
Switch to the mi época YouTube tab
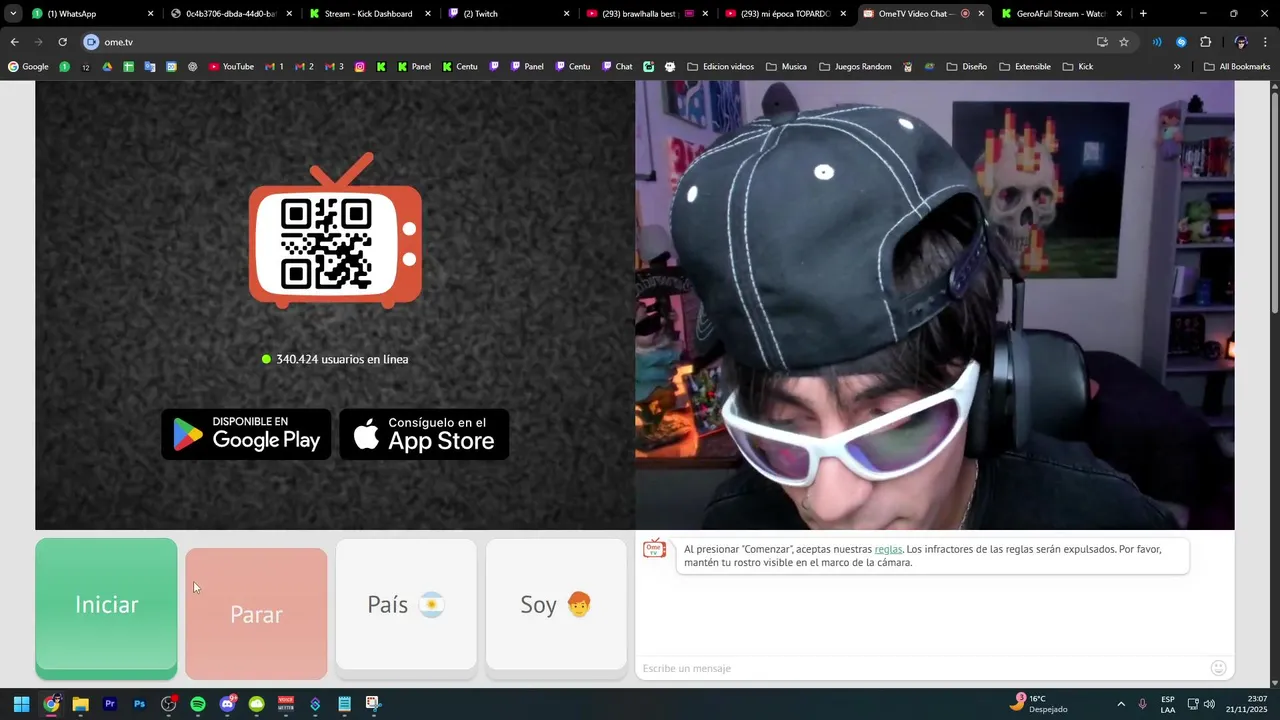click(x=786, y=14)
